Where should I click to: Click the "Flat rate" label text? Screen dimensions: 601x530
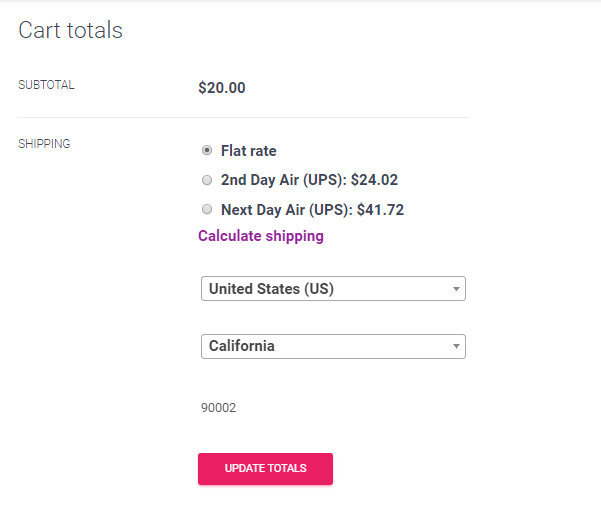tap(248, 151)
